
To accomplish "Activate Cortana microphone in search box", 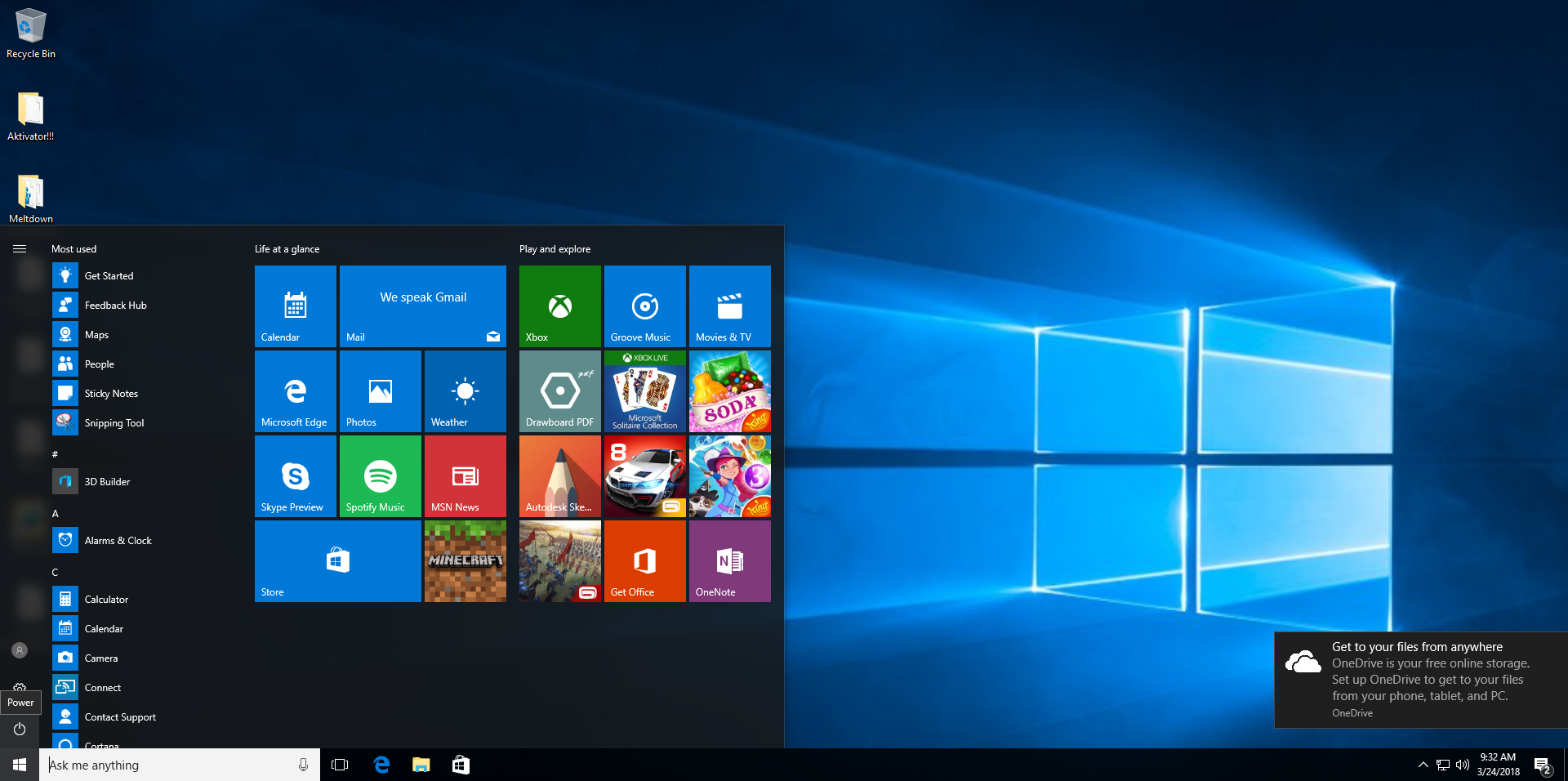I will click(x=303, y=765).
